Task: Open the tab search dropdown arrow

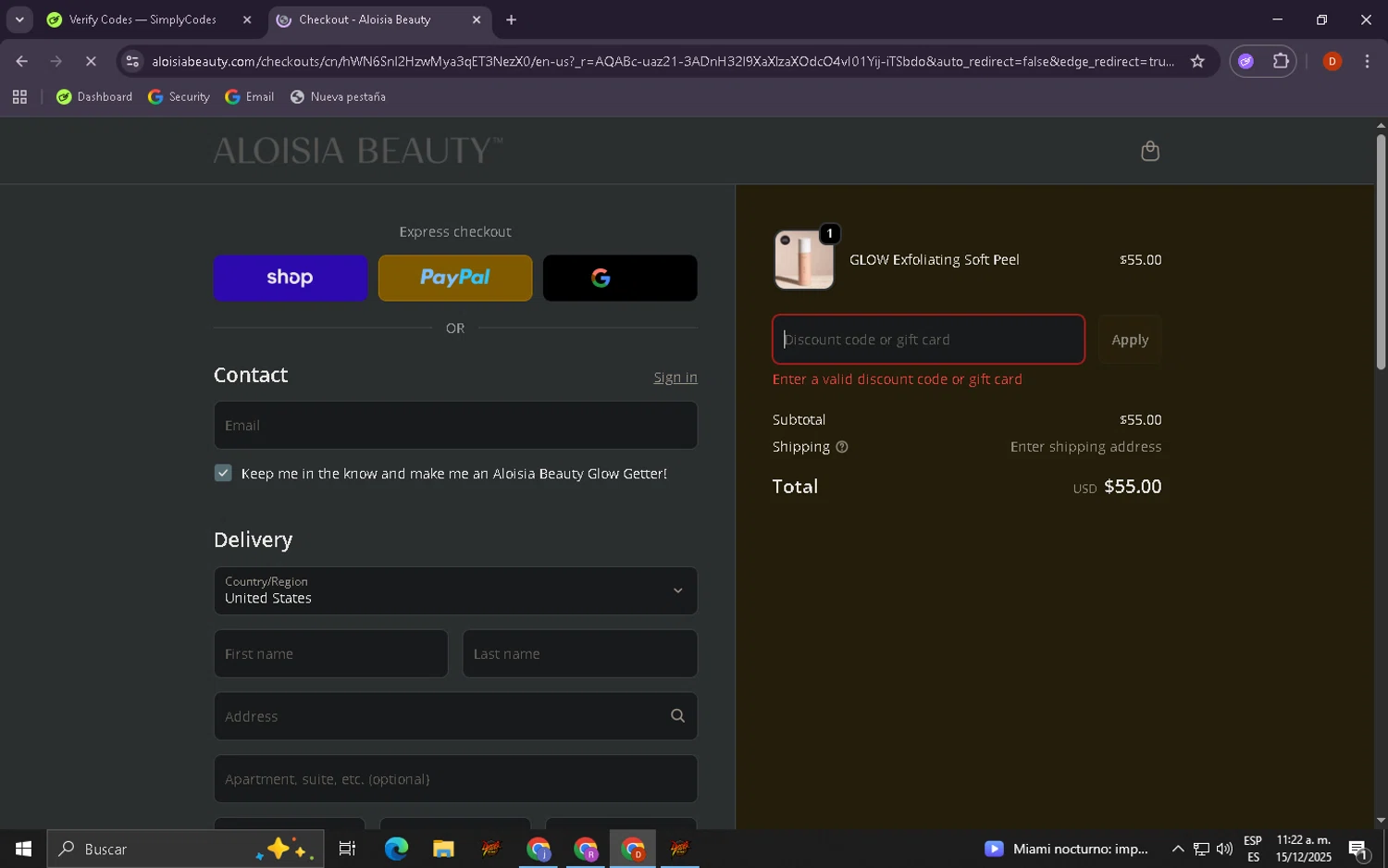Action: pos(19,19)
